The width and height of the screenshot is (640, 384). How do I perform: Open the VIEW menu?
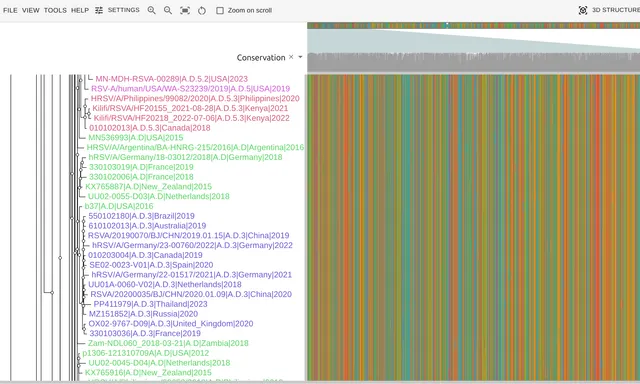[x=31, y=10]
